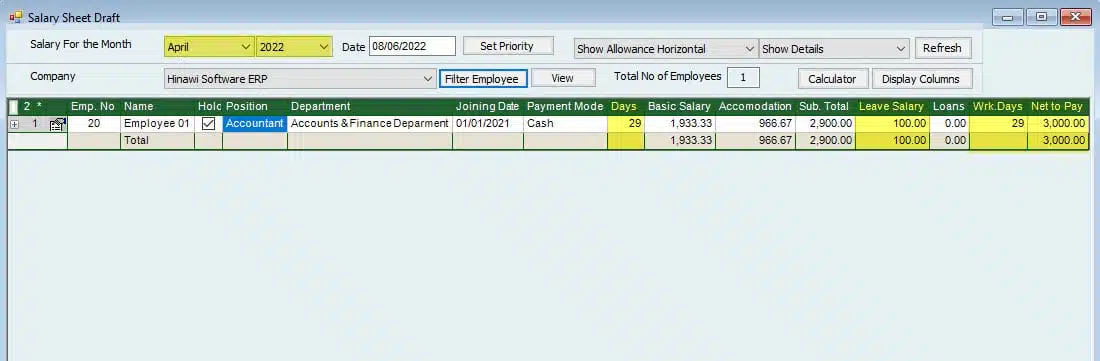1100x361 pixels.
Task: Open the Show Details dropdown
Action: (x=834, y=49)
